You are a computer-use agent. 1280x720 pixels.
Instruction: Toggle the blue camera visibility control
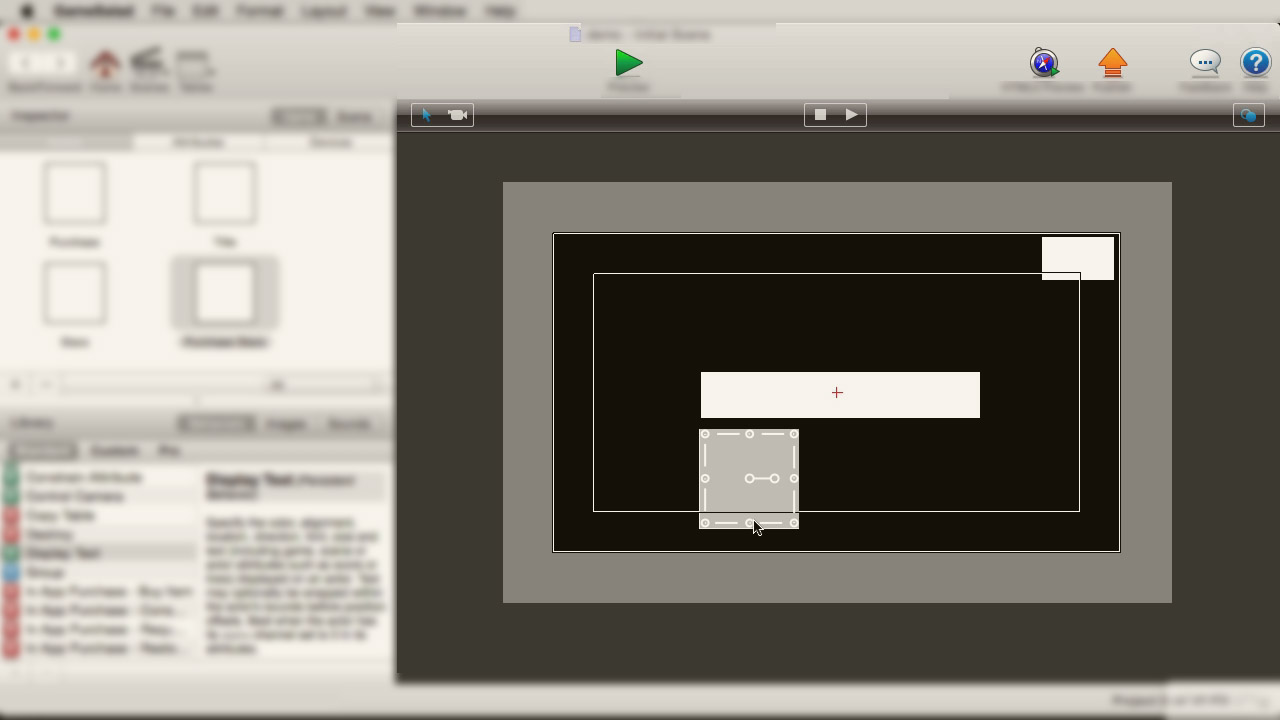pos(1248,115)
